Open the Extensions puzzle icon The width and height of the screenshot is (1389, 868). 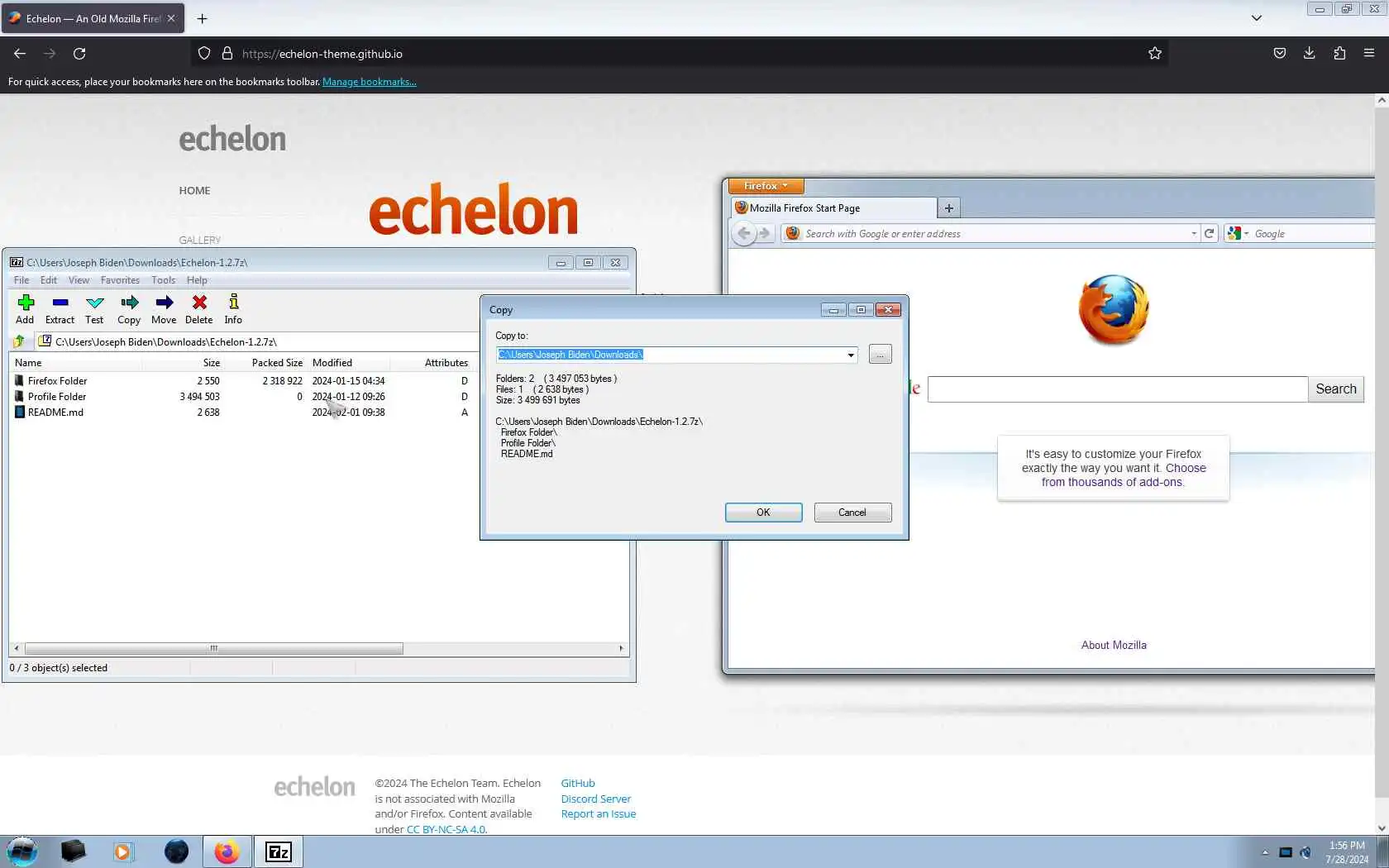click(x=1339, y=54)
